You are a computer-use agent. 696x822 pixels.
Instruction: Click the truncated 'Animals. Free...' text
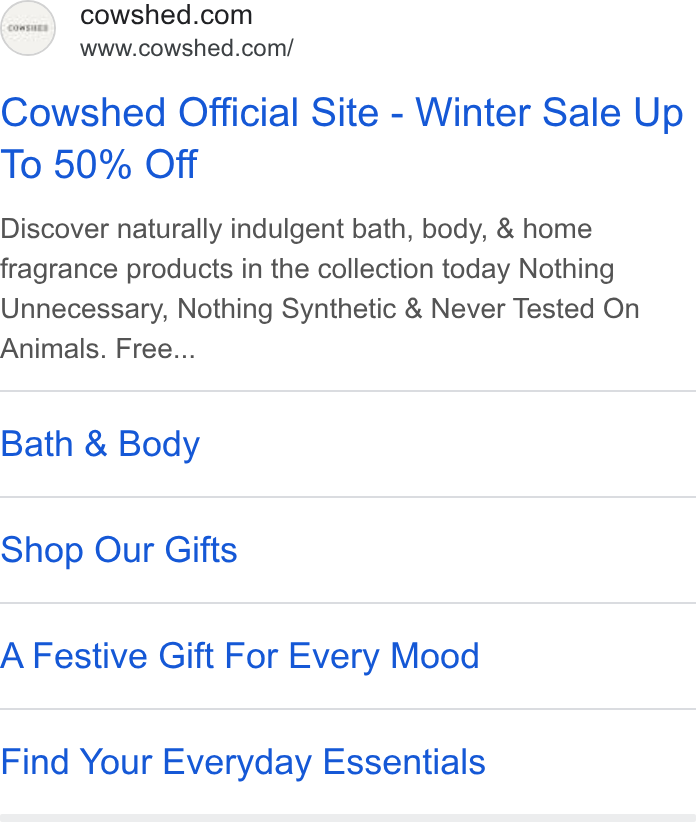(x=97, y=349)
